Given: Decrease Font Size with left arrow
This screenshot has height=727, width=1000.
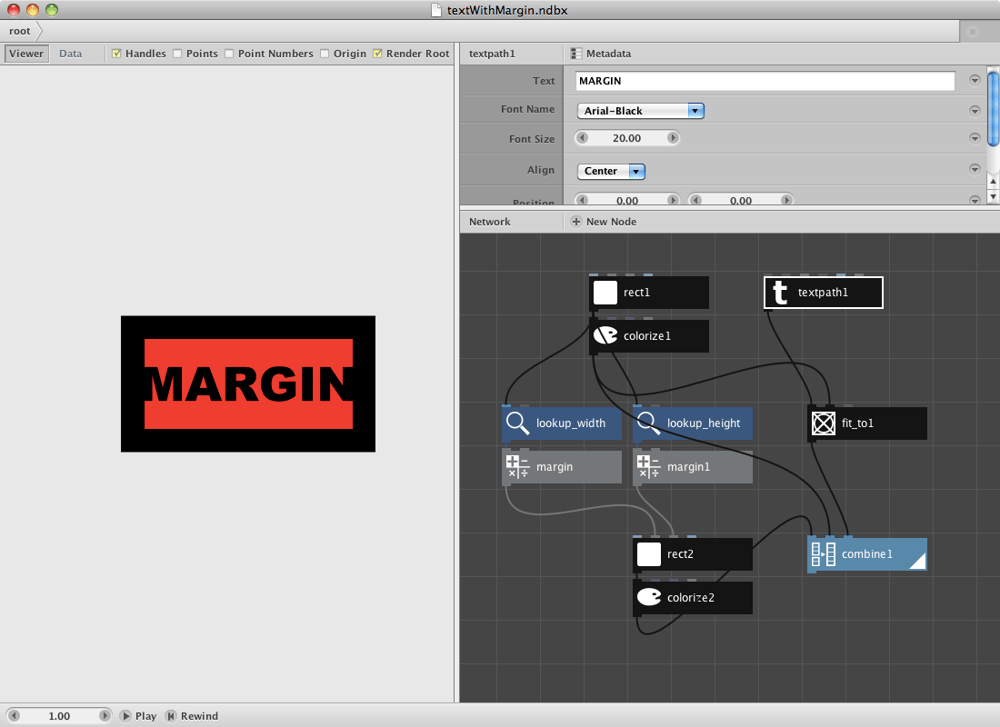Looking at the screenshot, I should [582, 138].
